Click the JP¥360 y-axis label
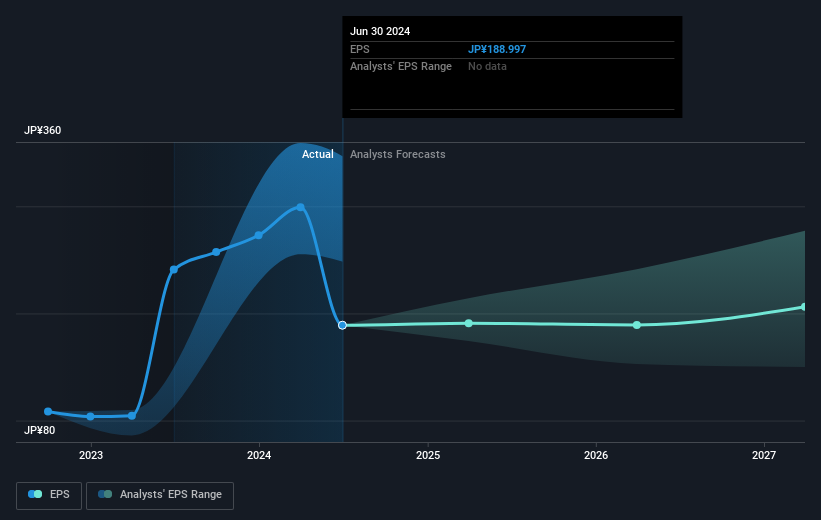The width and height of the screenshot is (821, 520). pyautogui.click(x=42, y=130)
